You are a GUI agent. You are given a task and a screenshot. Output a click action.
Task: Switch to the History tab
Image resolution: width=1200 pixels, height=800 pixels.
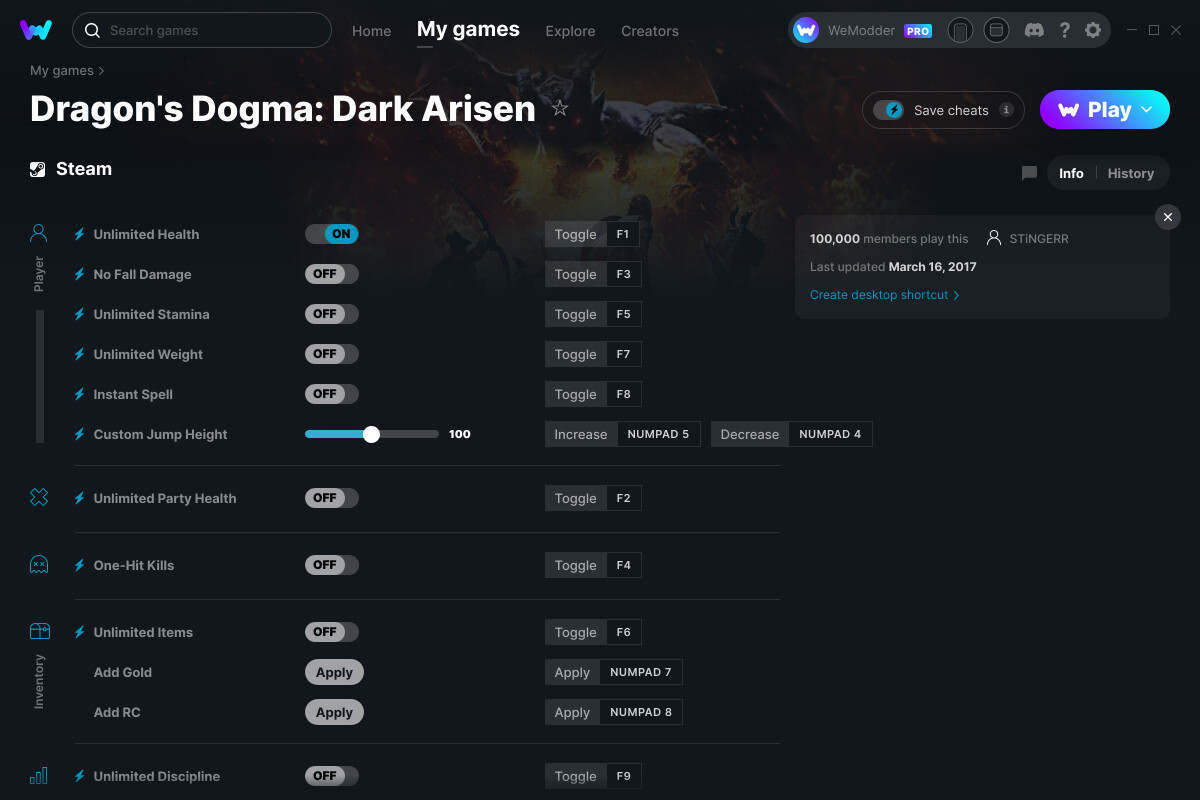pyautogui.click(x=1131, y=173)
